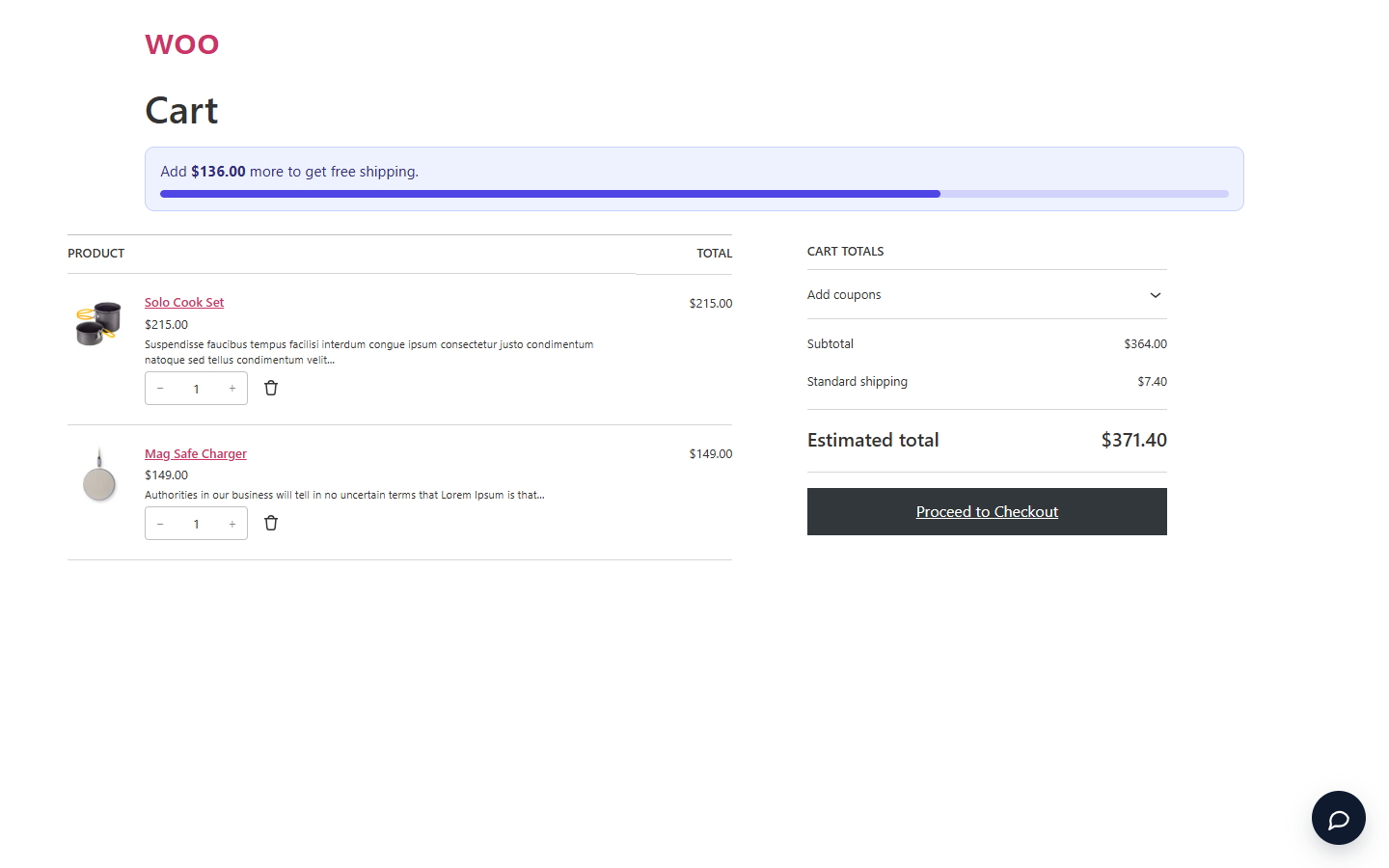Open the Solo Cook Set product link

click(184, 303)
